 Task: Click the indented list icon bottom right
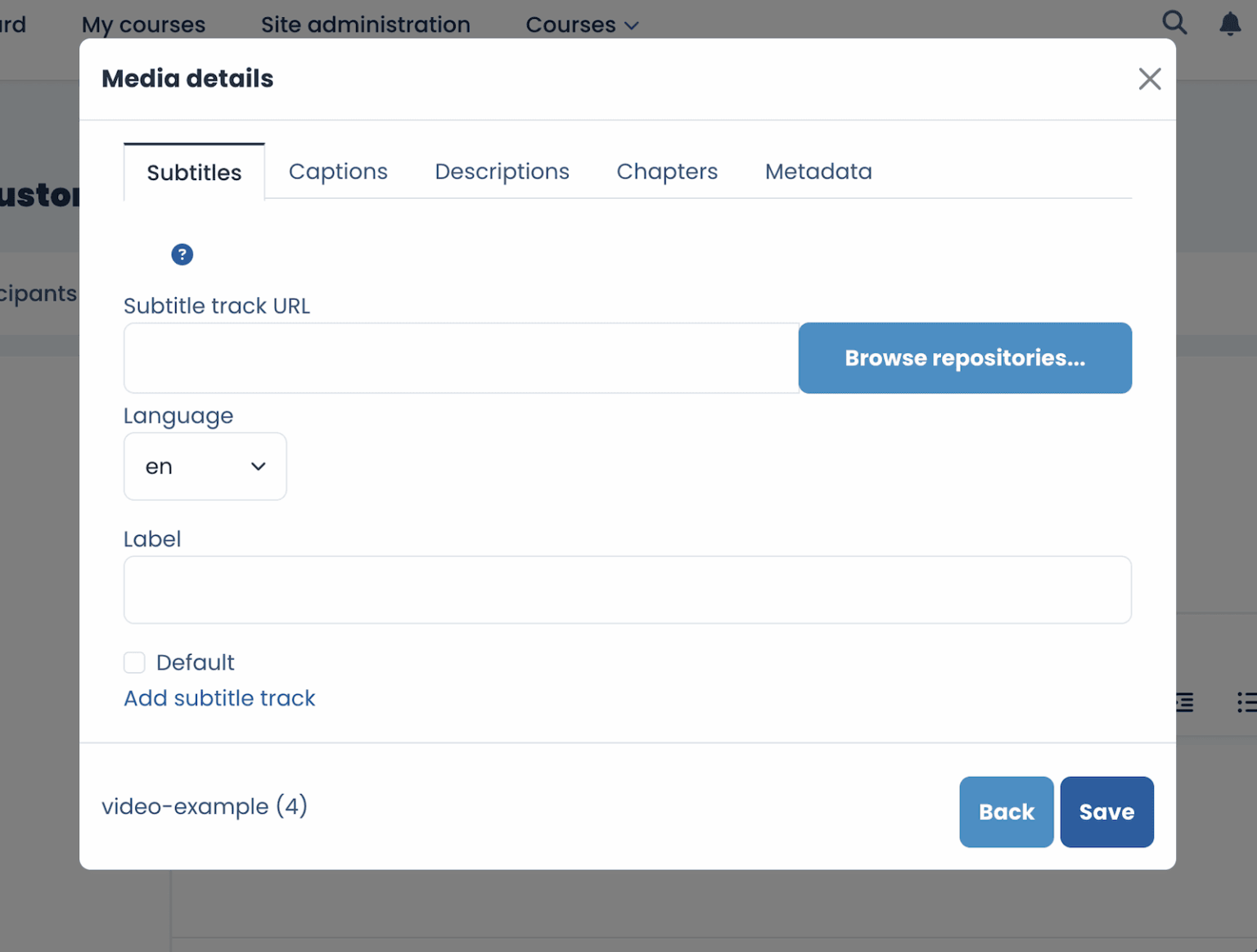(1183, 702)
